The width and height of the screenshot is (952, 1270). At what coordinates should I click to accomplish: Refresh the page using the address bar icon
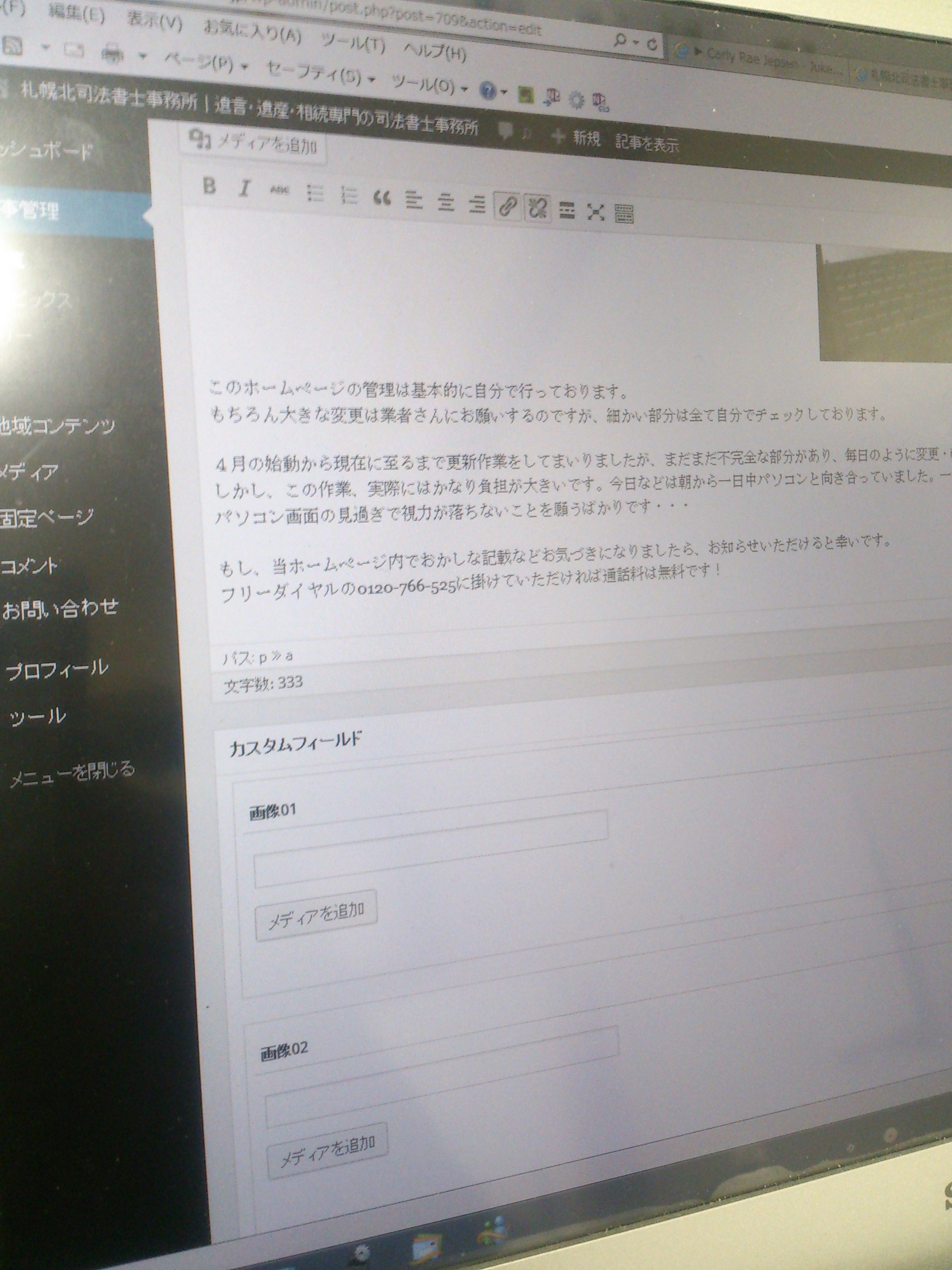click(651, 45)
